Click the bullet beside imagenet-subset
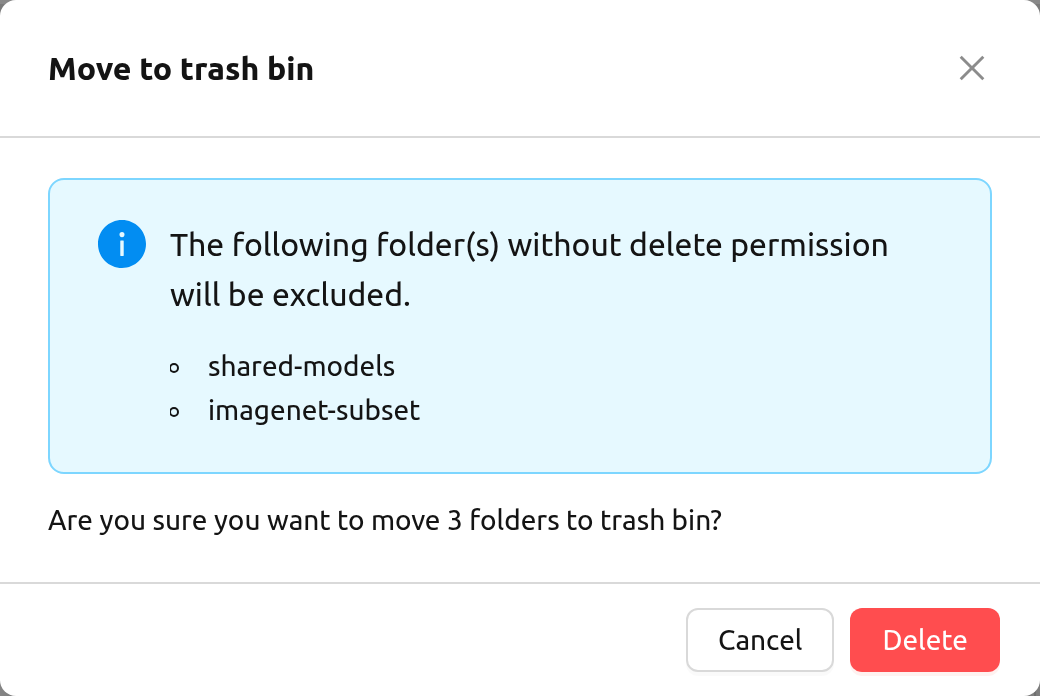The height and width of the screenshot is (696, 1040). pos(174,412)
